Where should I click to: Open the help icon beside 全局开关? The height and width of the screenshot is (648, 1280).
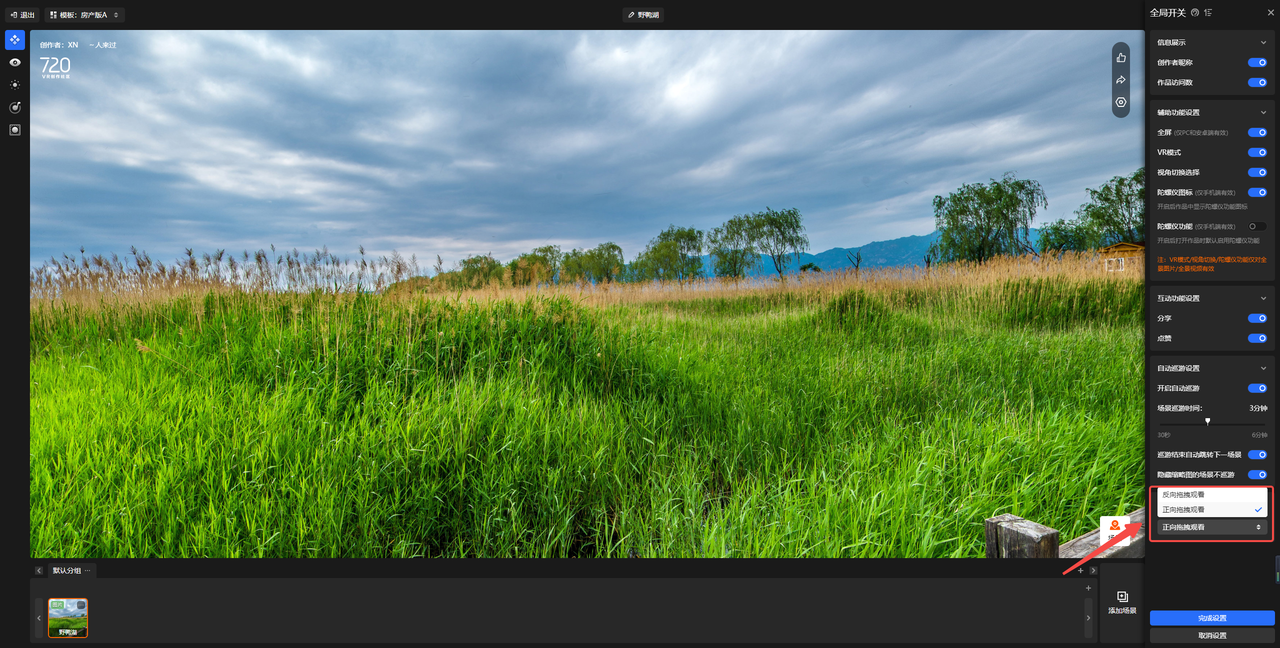coord(1195,13)
